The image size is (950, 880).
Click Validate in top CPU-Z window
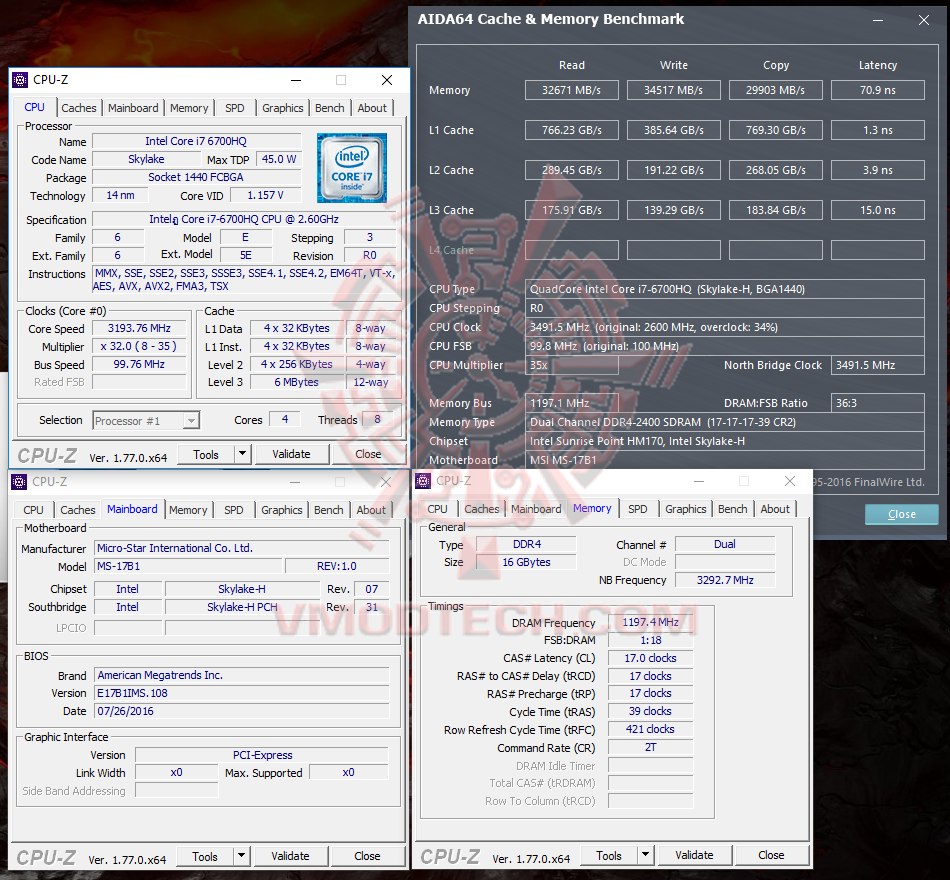tap(291, 454)
